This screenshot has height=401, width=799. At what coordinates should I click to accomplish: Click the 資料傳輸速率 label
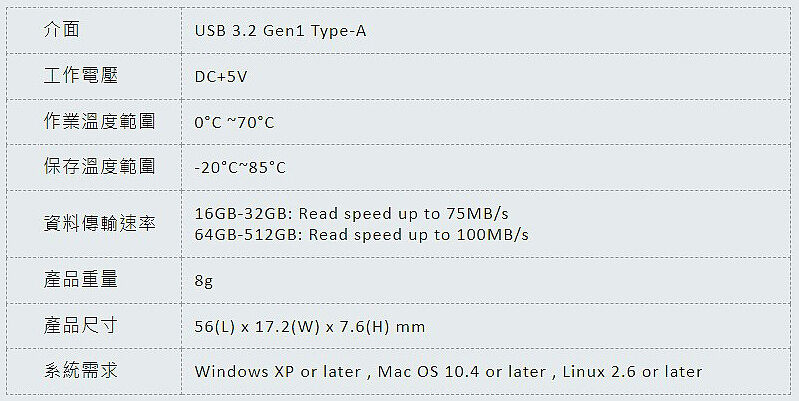click(99, 223)
